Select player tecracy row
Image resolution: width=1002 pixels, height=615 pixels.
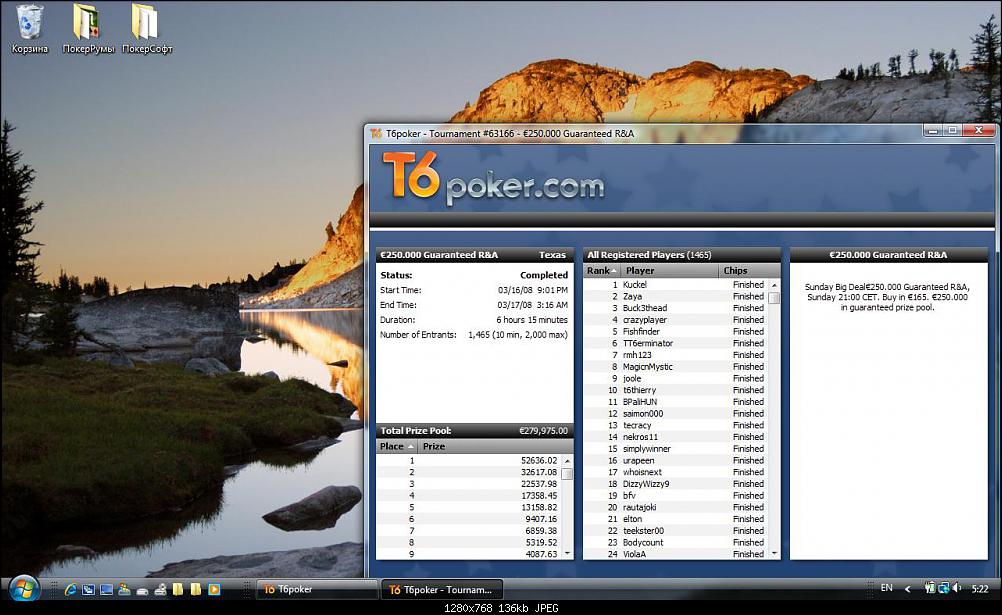tap(676, 425)
